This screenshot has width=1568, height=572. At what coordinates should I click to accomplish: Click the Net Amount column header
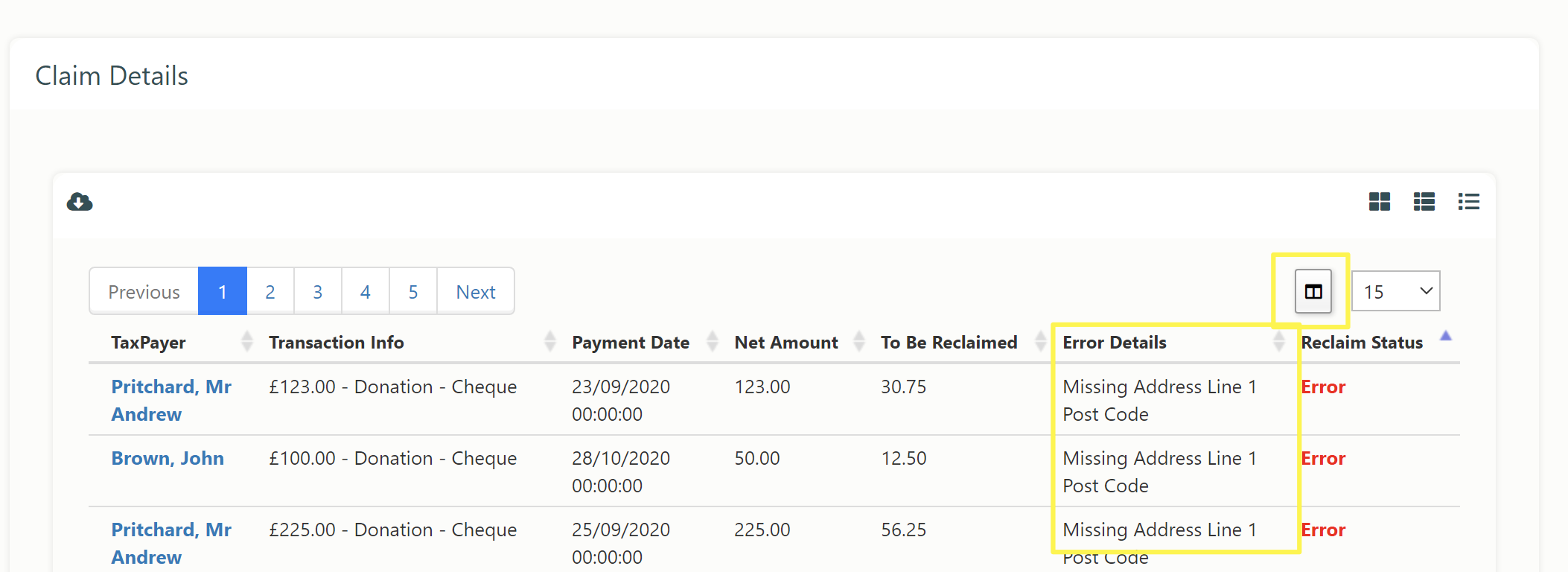click(x=786, y=343)
